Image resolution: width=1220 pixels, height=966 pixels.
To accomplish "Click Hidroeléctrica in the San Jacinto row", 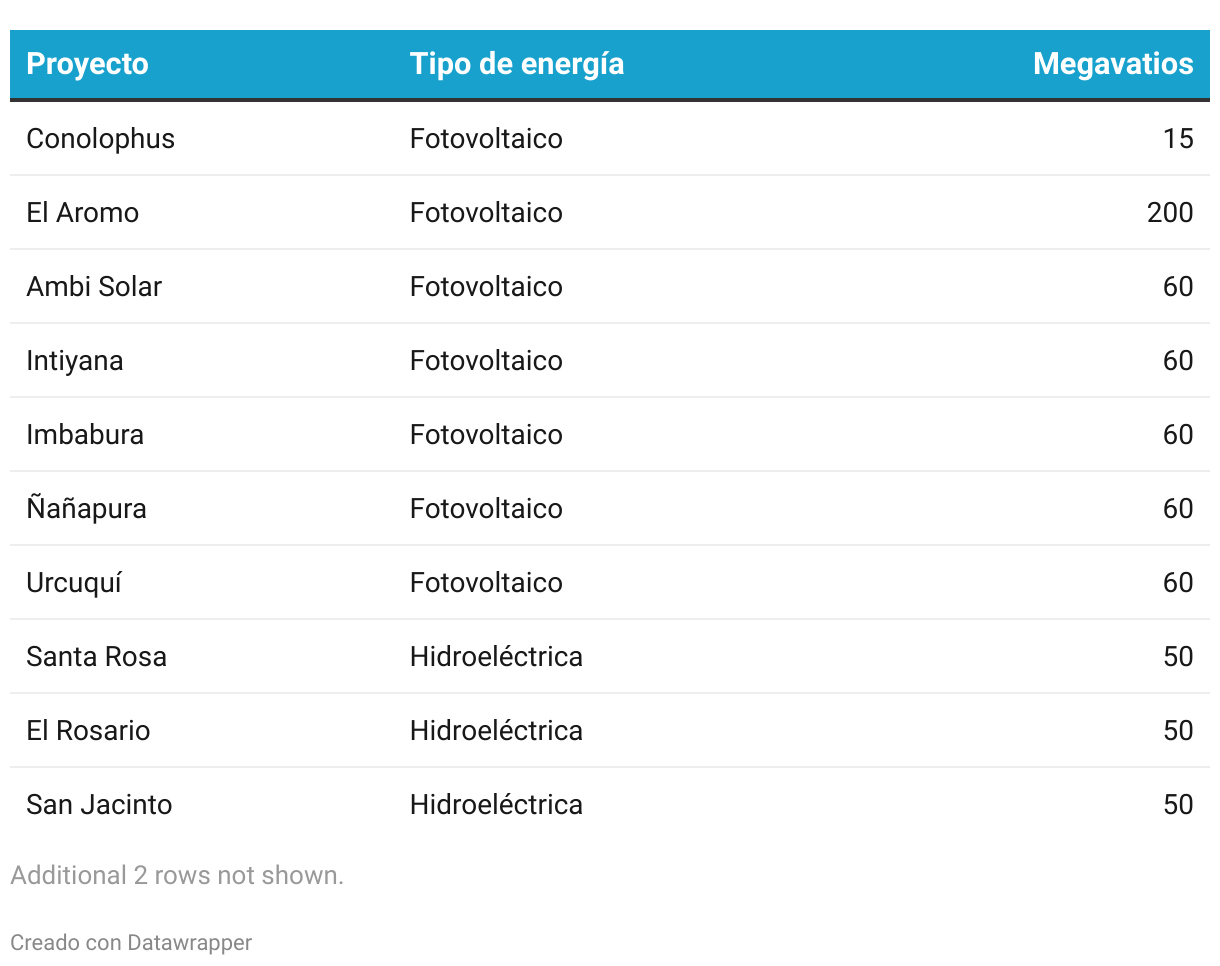I will point(496,804).
